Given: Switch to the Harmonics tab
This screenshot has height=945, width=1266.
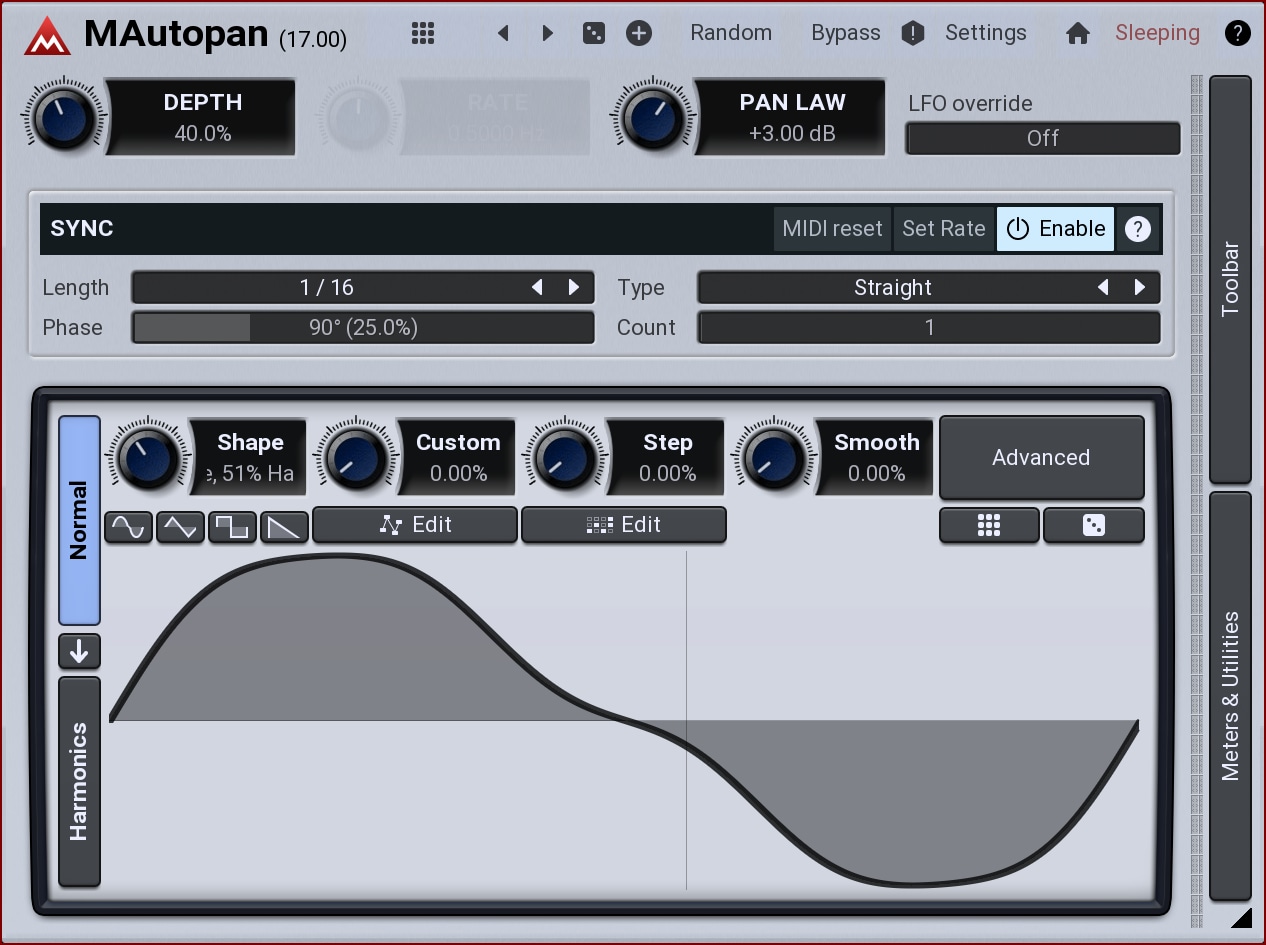Looking at the screenshot, I should (x=79, y=781).
